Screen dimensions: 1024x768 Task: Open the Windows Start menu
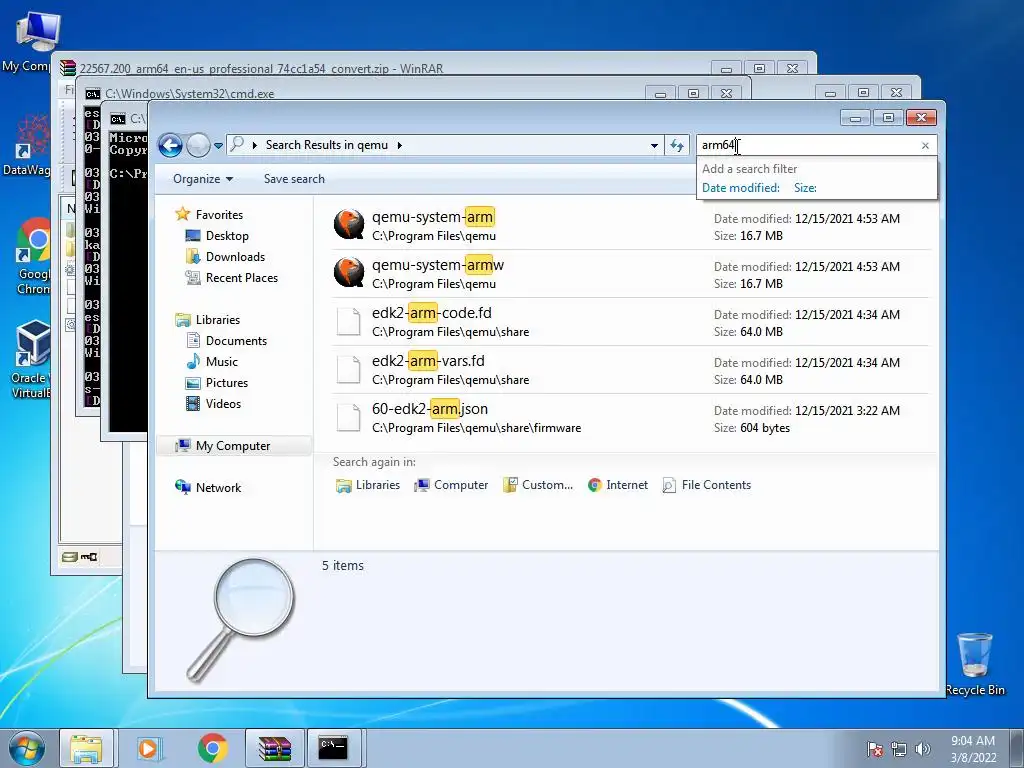(x=27, y=748)
